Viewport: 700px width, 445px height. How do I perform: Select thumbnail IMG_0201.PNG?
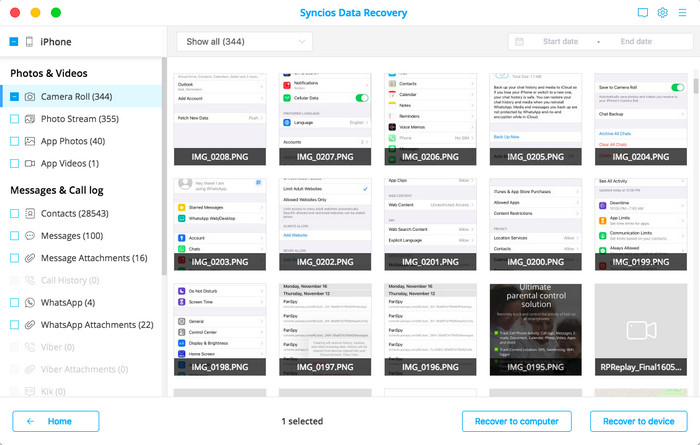pos(430,225)
